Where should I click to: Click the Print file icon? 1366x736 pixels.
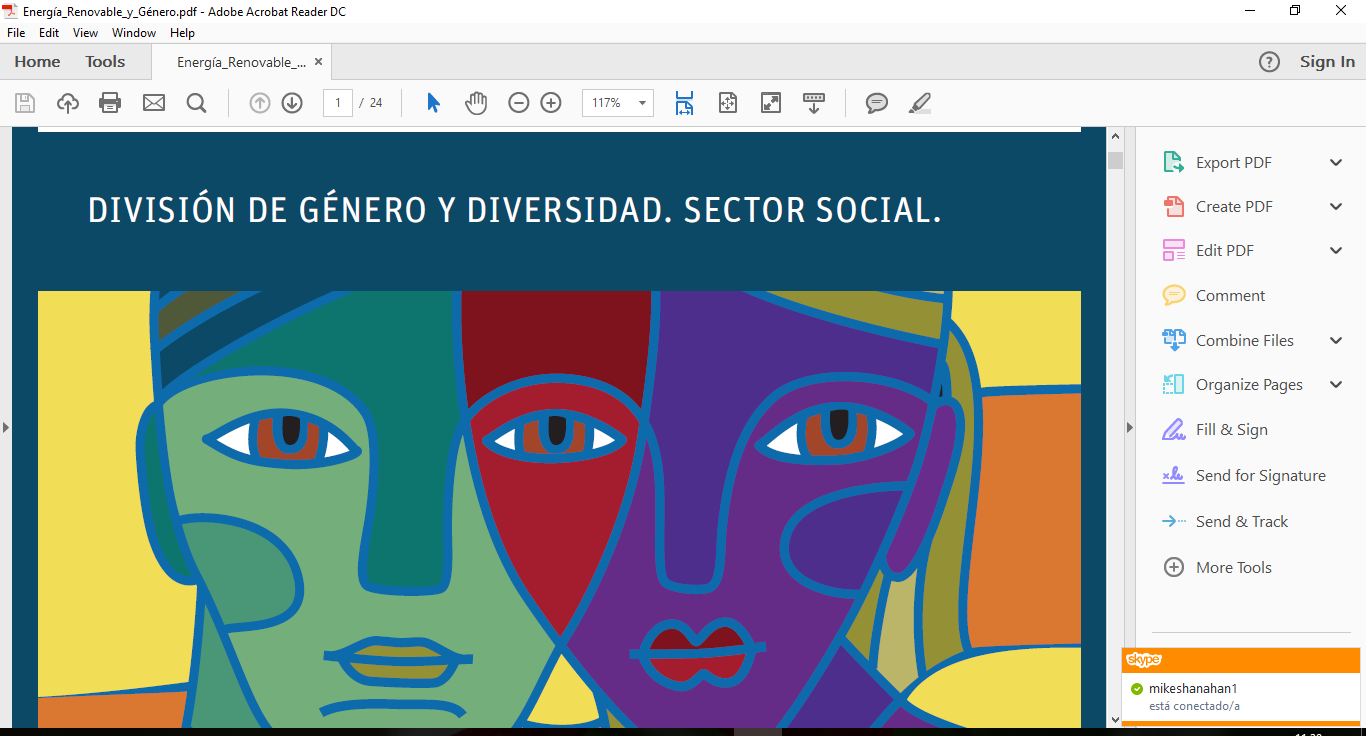click(110, 102)
